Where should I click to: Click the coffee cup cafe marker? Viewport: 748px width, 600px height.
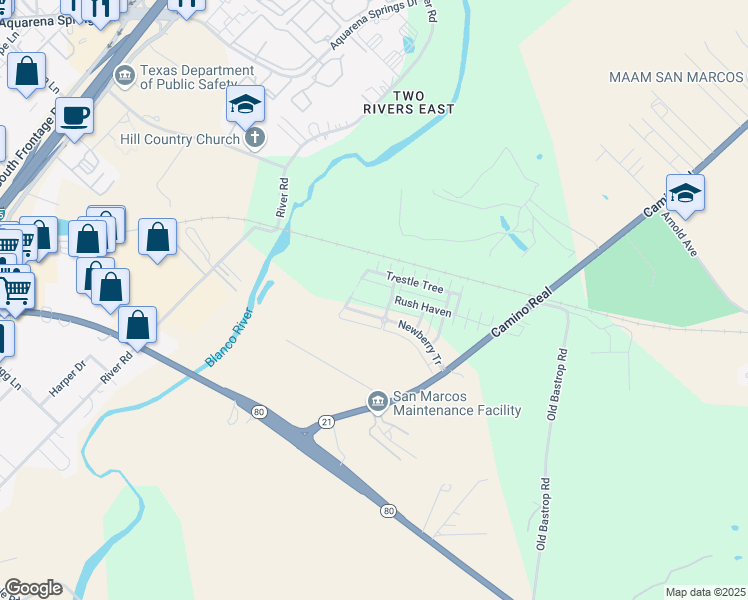tap(74, 118)
